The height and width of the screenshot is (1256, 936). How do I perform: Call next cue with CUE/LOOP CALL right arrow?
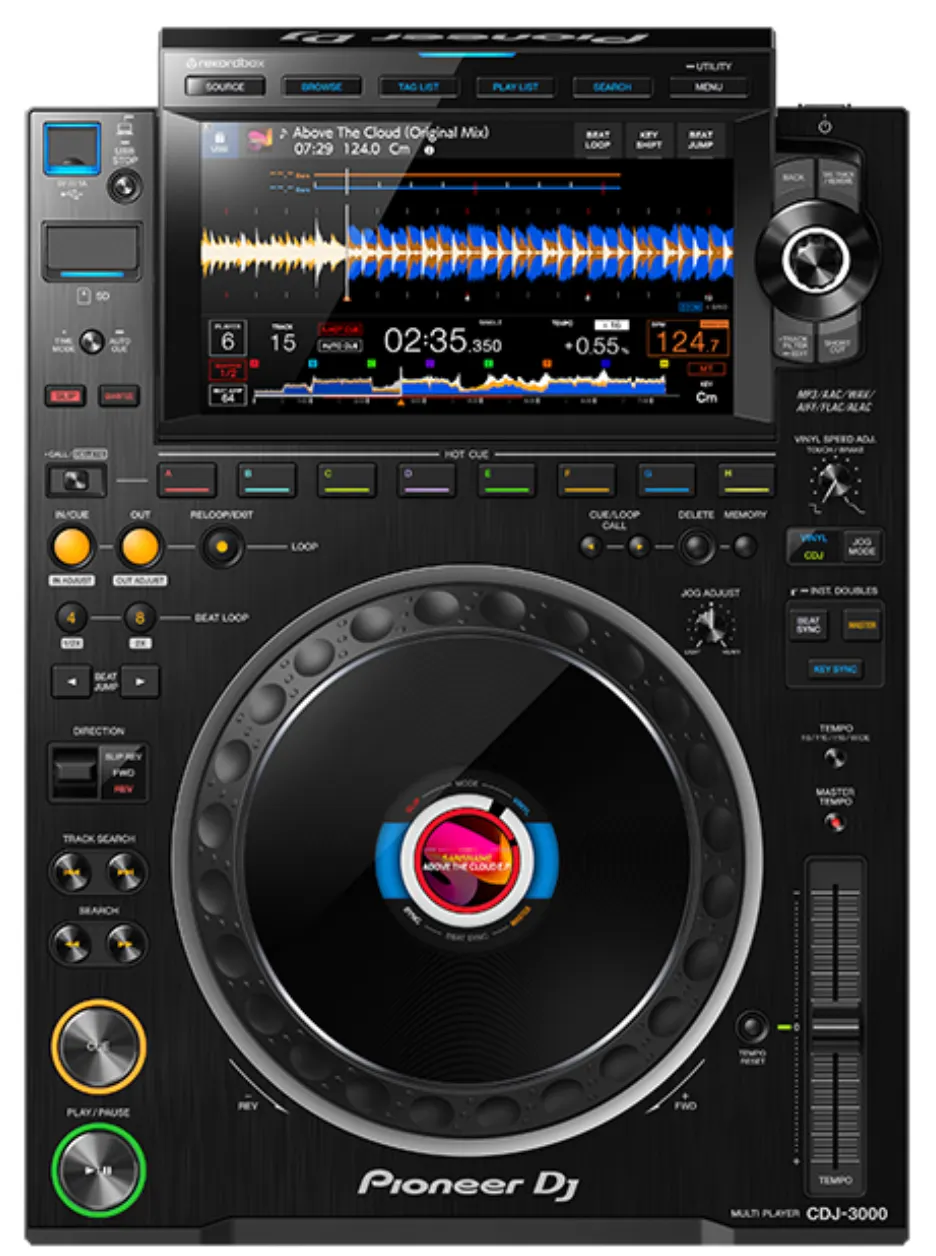coord(638,546)
